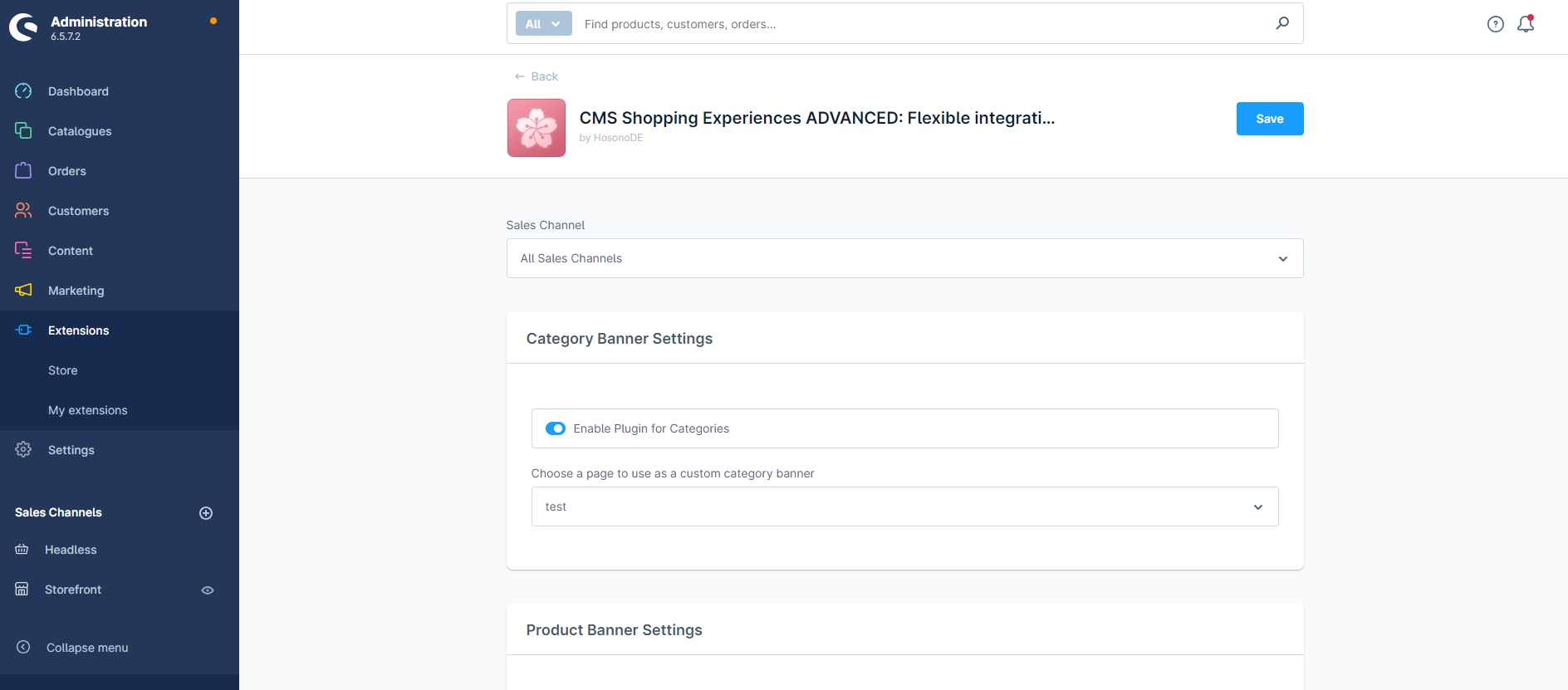Viewport: 1568px width, 690px height.
Task: Click the Customers people icon
Action: coord(23,211)
